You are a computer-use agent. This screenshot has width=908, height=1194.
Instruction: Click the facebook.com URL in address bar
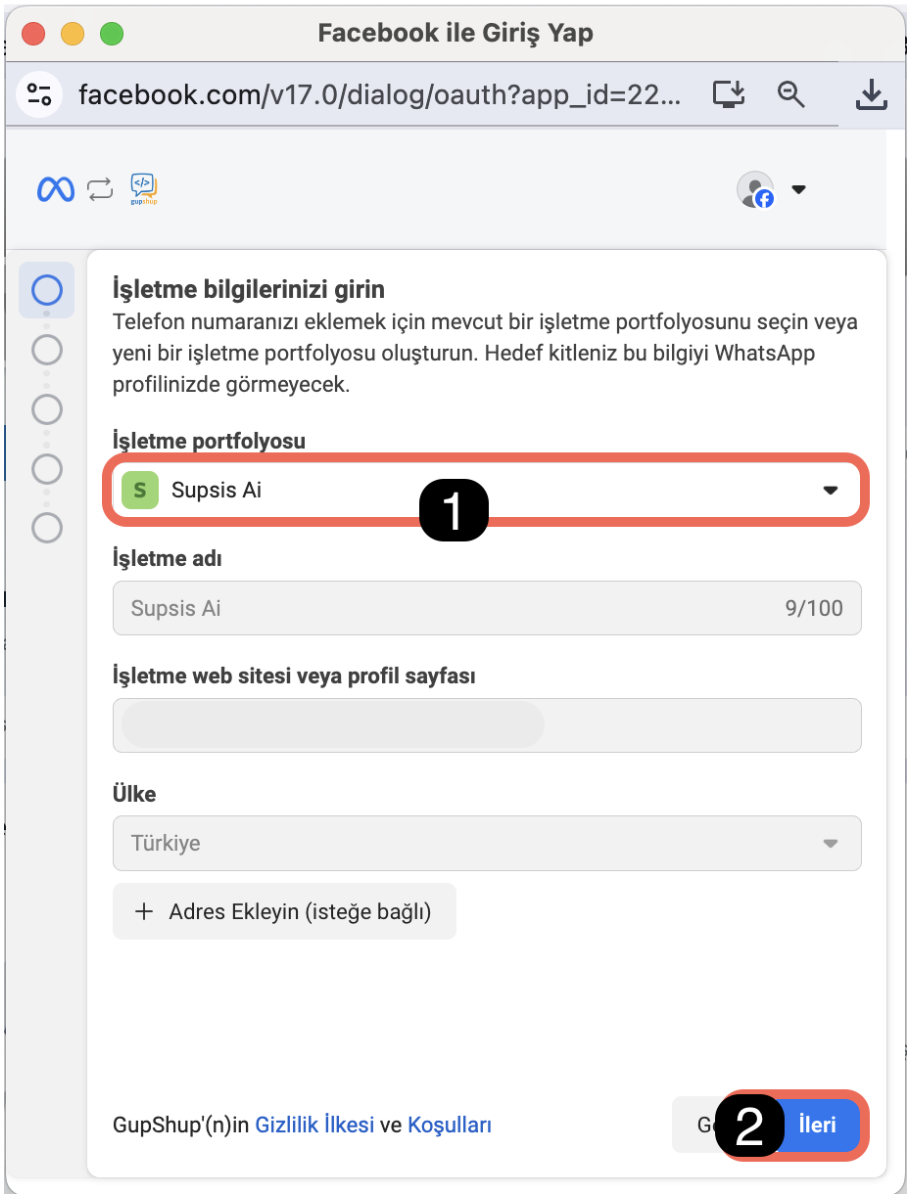tap(379, 95)
